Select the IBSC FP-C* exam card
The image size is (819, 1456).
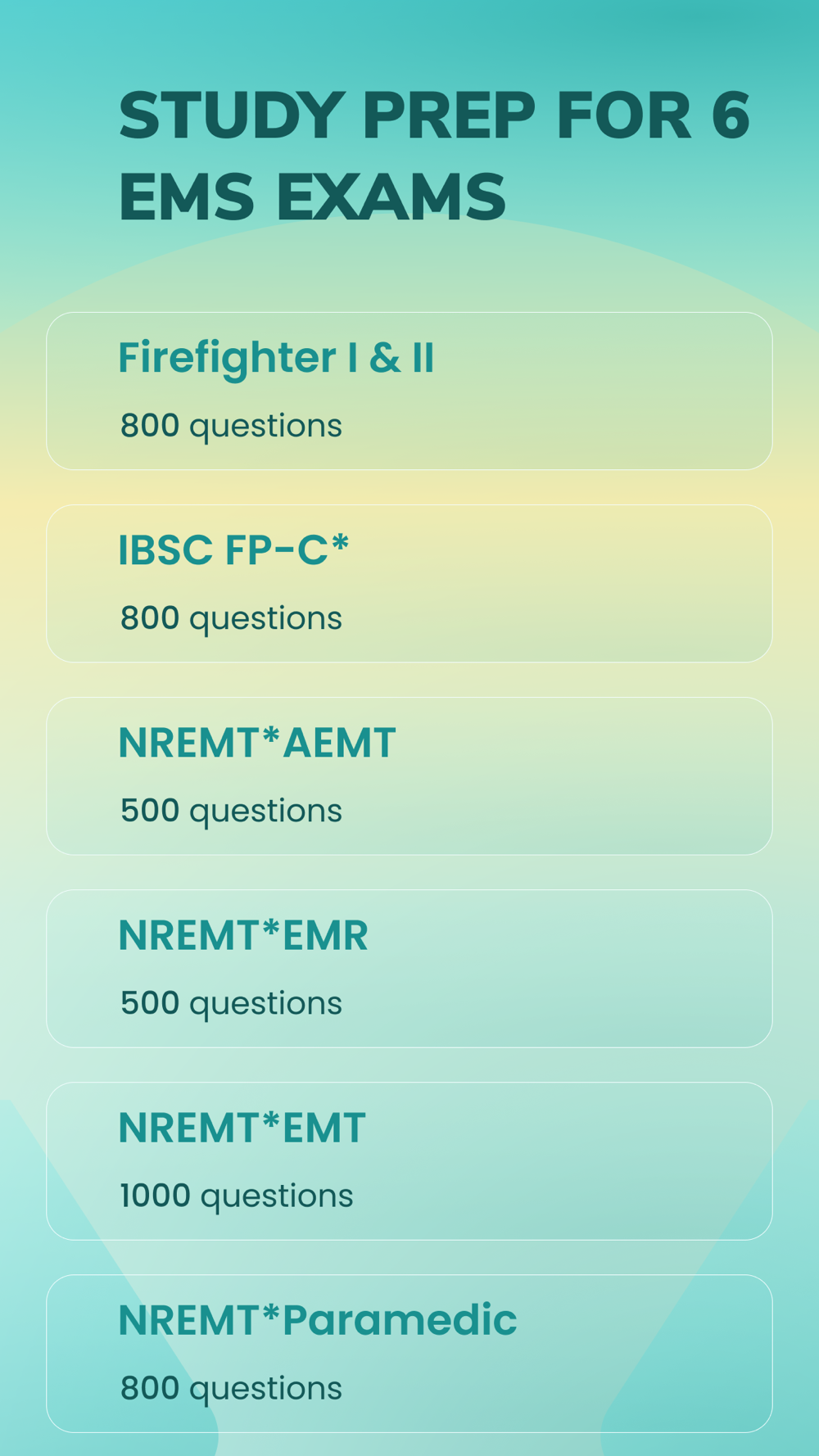click(x=409, y=583)
